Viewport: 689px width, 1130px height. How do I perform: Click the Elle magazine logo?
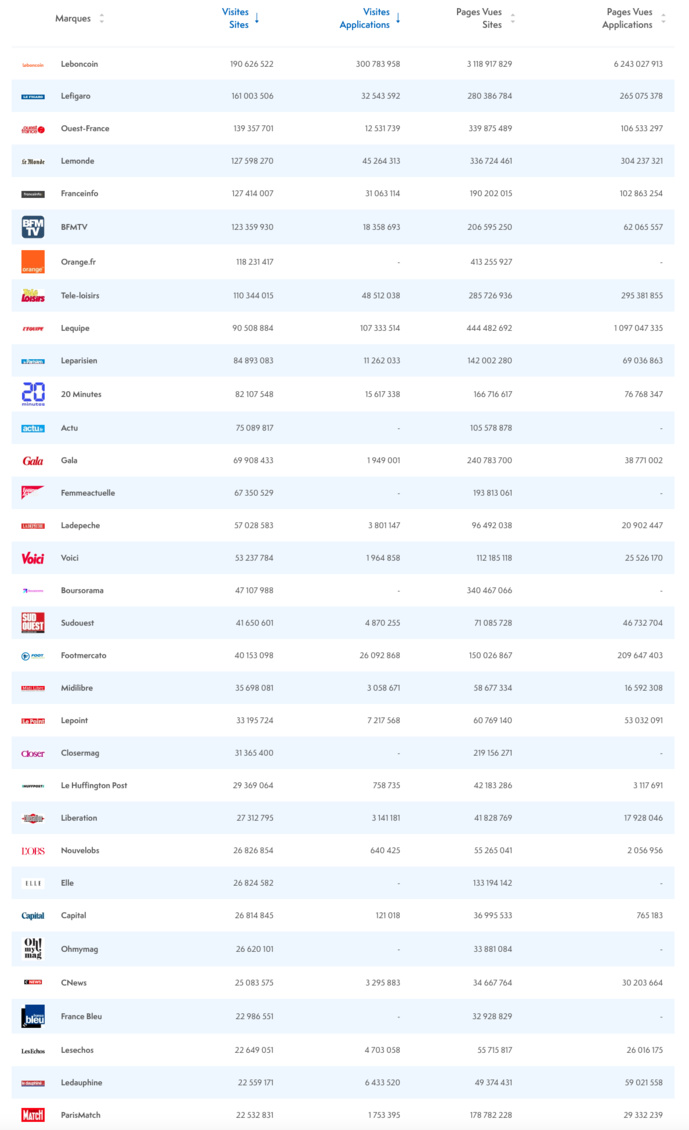[32, 883]
